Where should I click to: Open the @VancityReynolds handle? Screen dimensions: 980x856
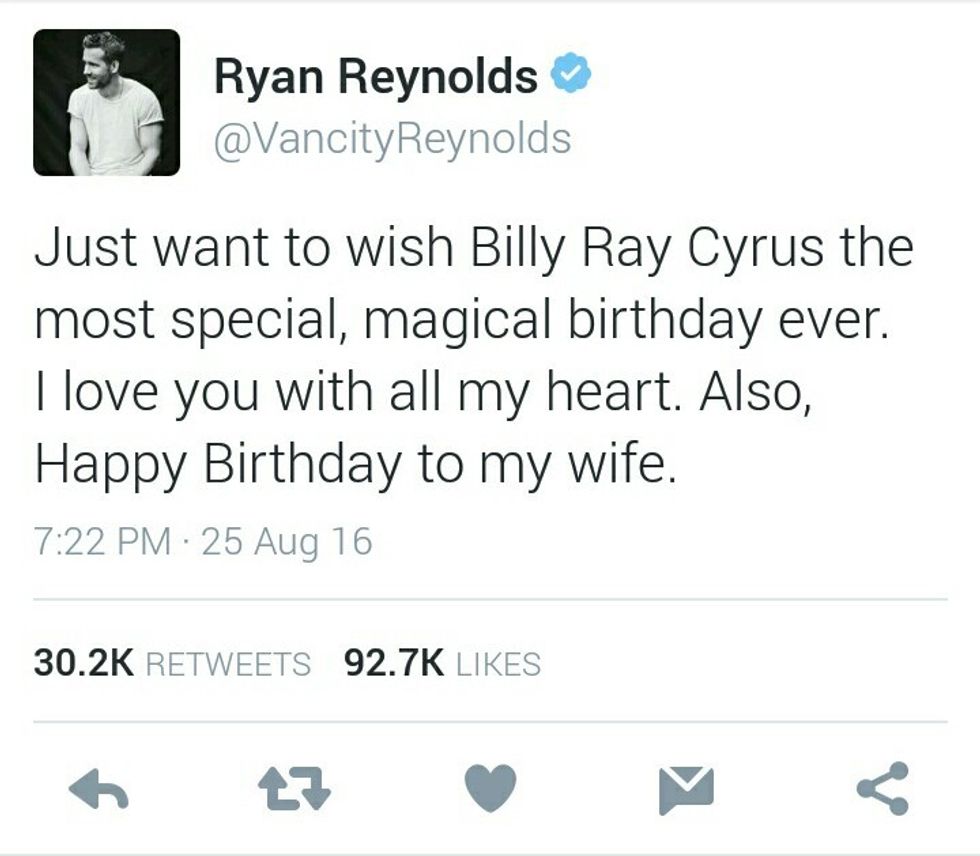click(392, 139)
